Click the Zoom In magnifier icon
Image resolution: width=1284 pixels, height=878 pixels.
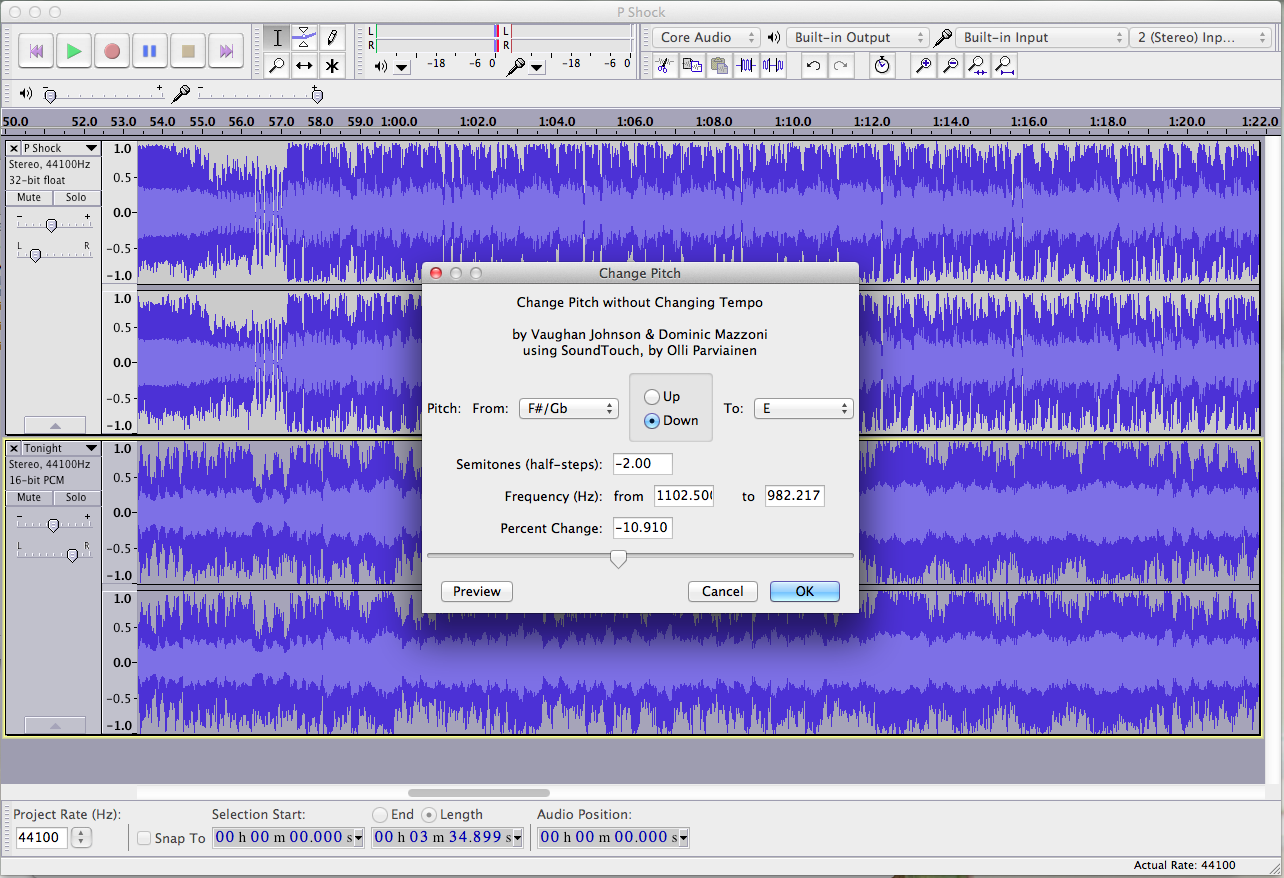924,66
